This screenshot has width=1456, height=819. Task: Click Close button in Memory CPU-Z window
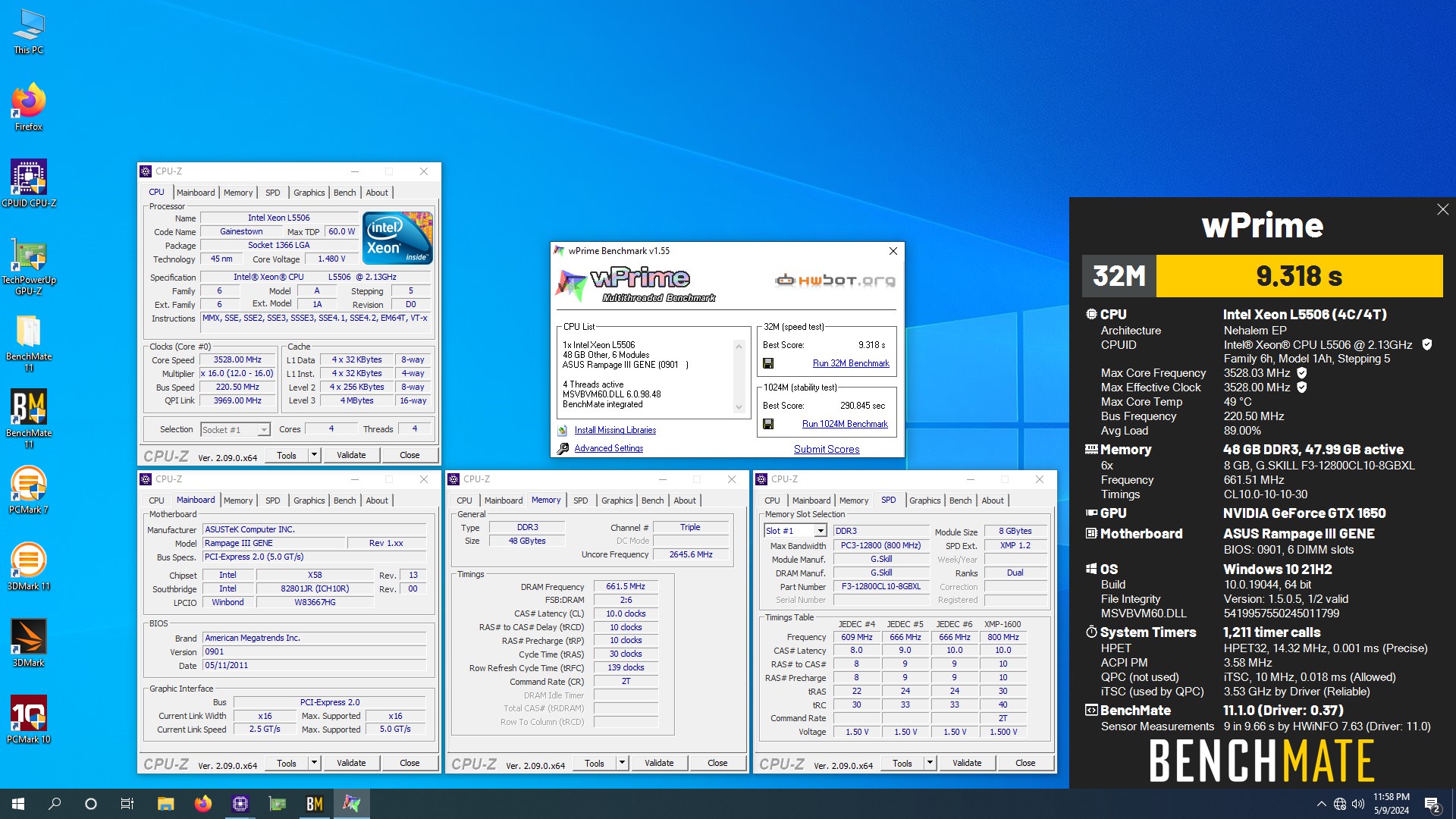tap(717, 763)
